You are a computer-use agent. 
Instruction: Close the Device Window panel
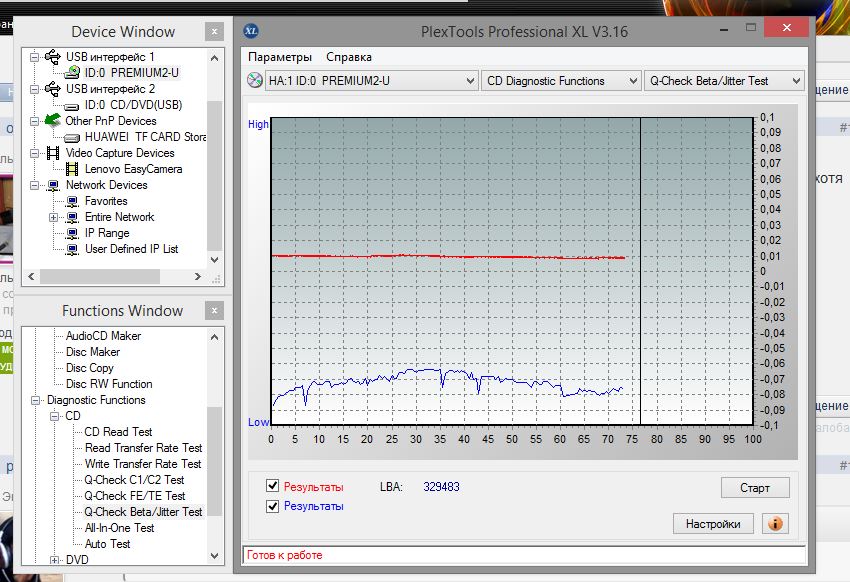point(214,31)
